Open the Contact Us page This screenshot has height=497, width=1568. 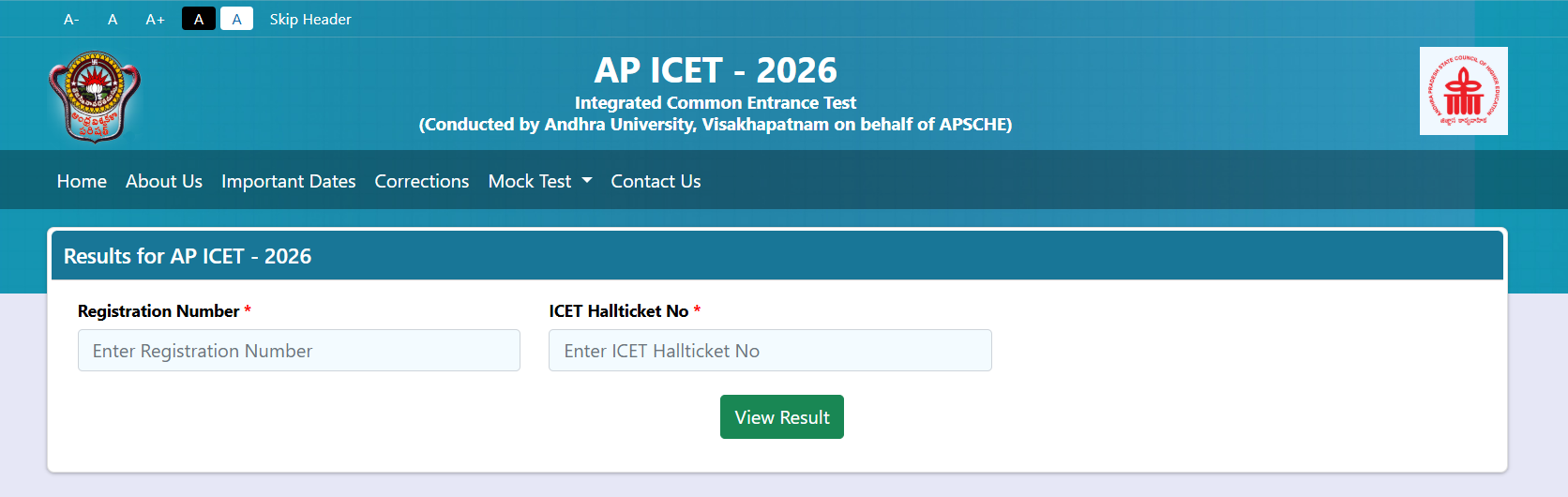(656, 181)
